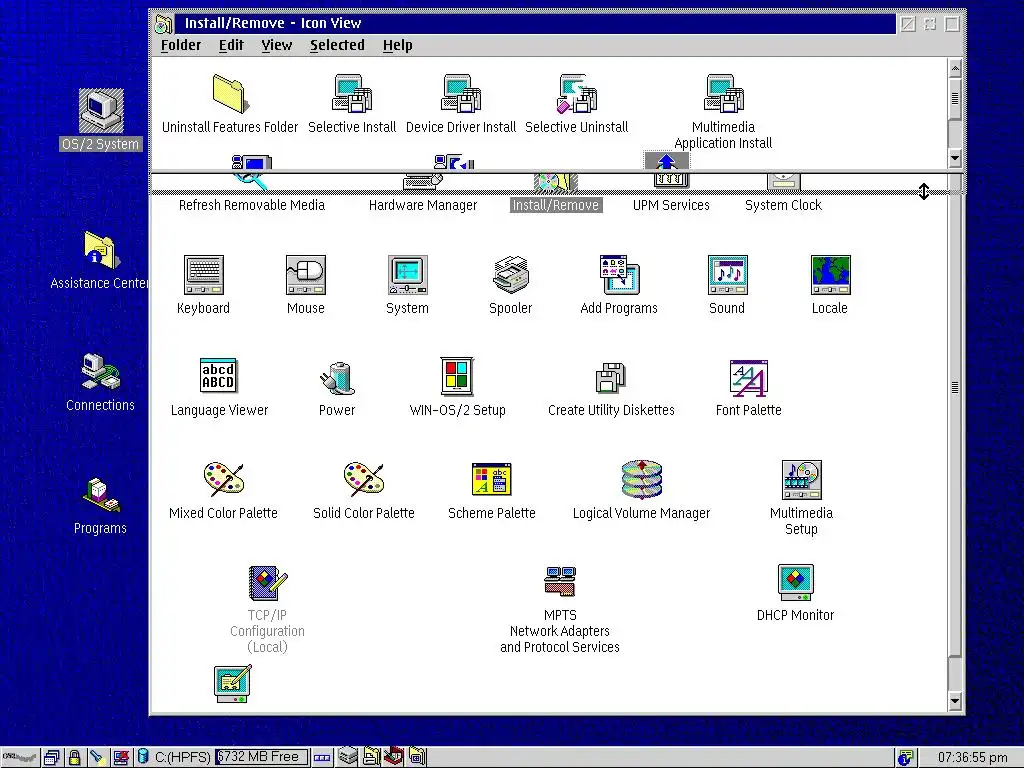Open the taskbar drives tray icon
This screenshot has width=1024, height=768.
pyautogui.click(x=348, y=757)
